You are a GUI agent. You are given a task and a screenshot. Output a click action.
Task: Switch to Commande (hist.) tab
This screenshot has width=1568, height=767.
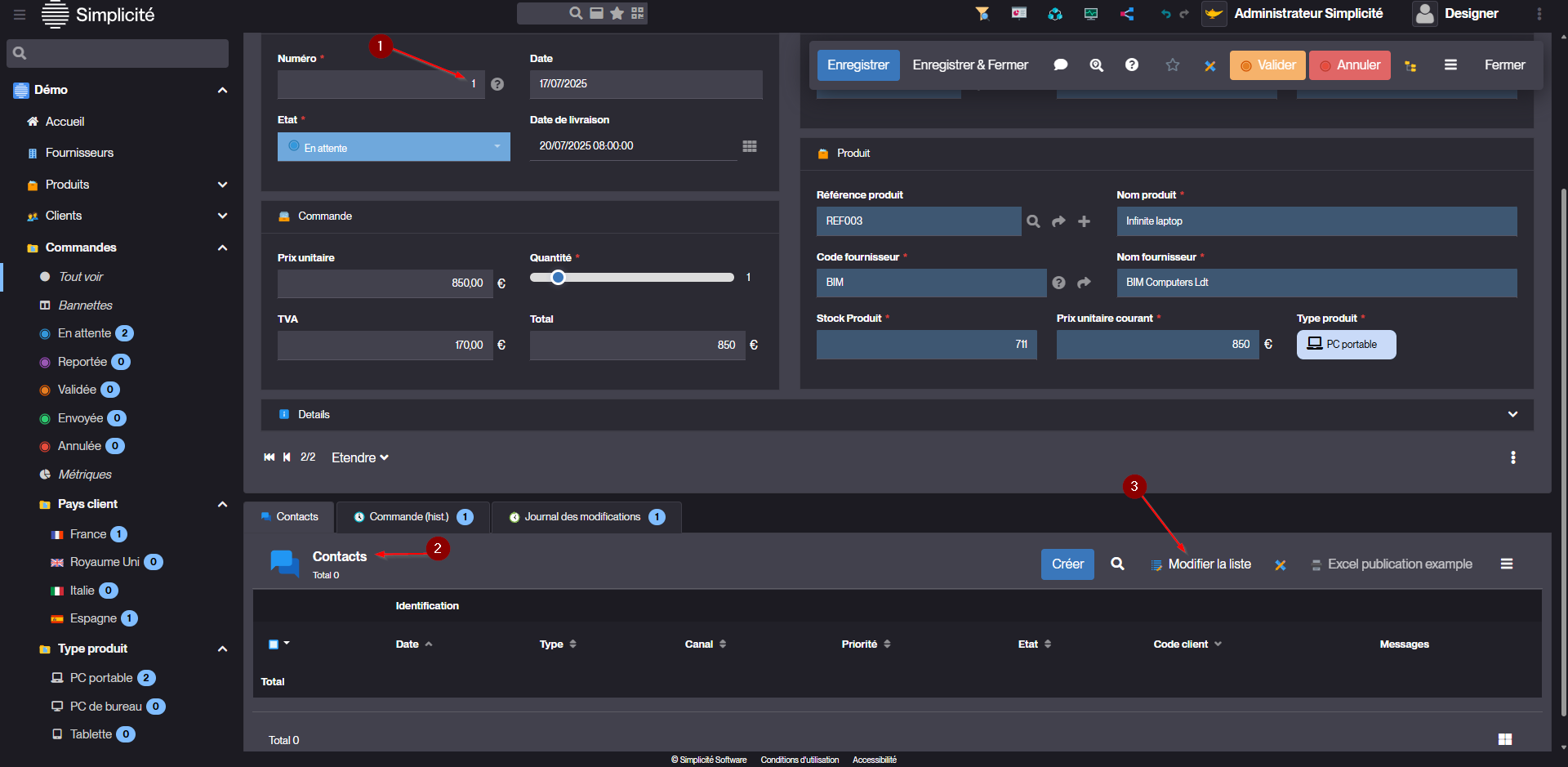point(412,517)
